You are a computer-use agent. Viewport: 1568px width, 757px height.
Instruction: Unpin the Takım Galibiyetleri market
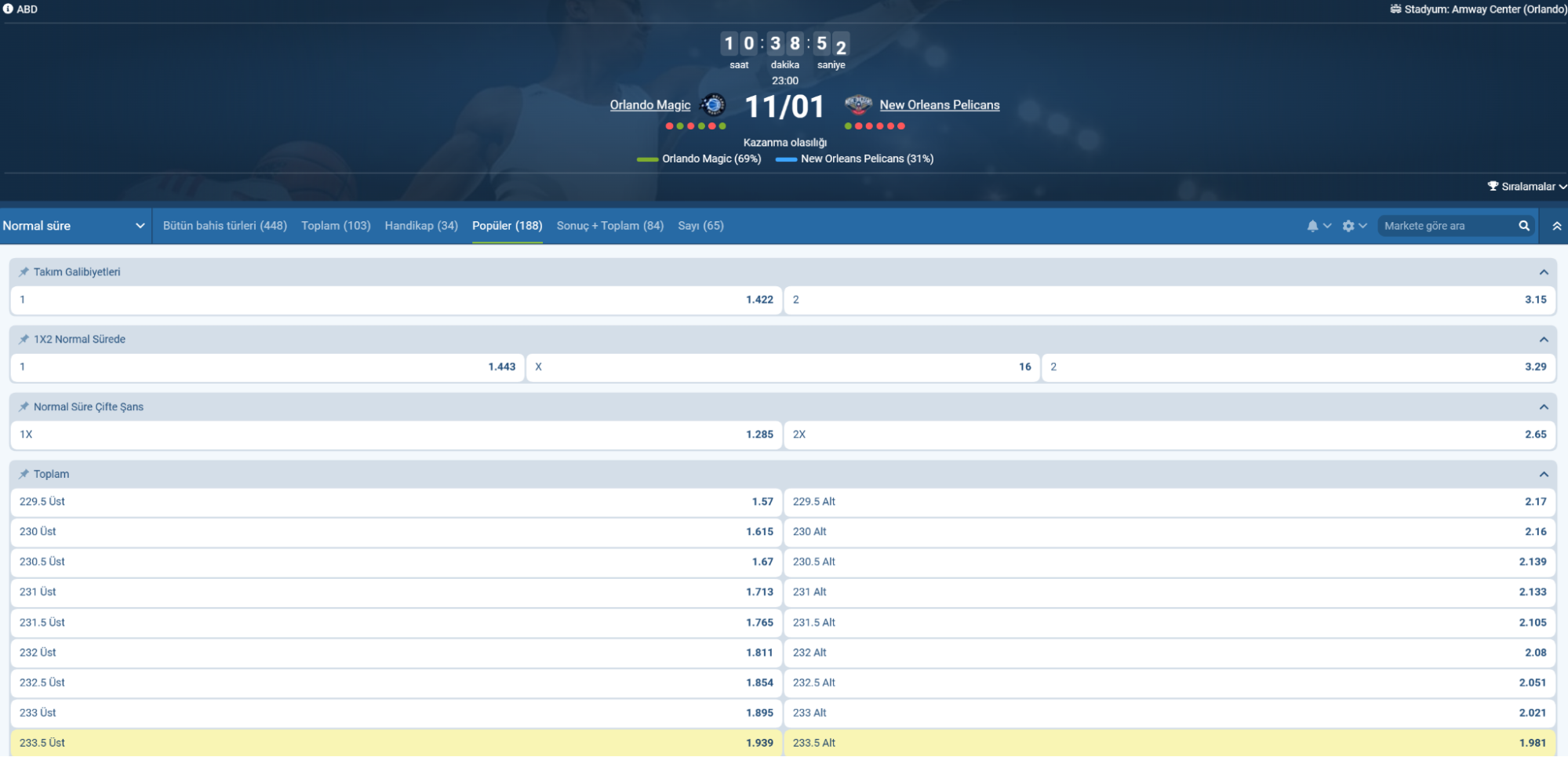point(22,272)
